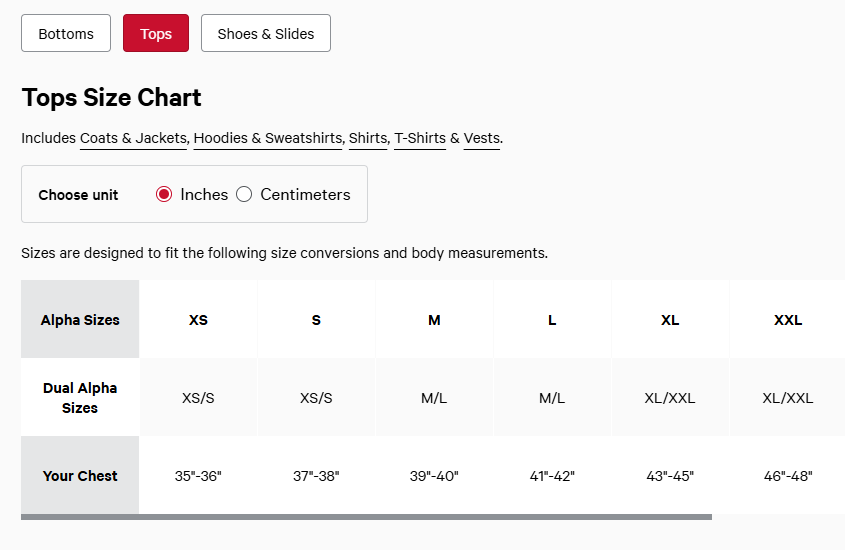
Task: Click the 46"-48" chest measurement cell
Action: (788, 476)
